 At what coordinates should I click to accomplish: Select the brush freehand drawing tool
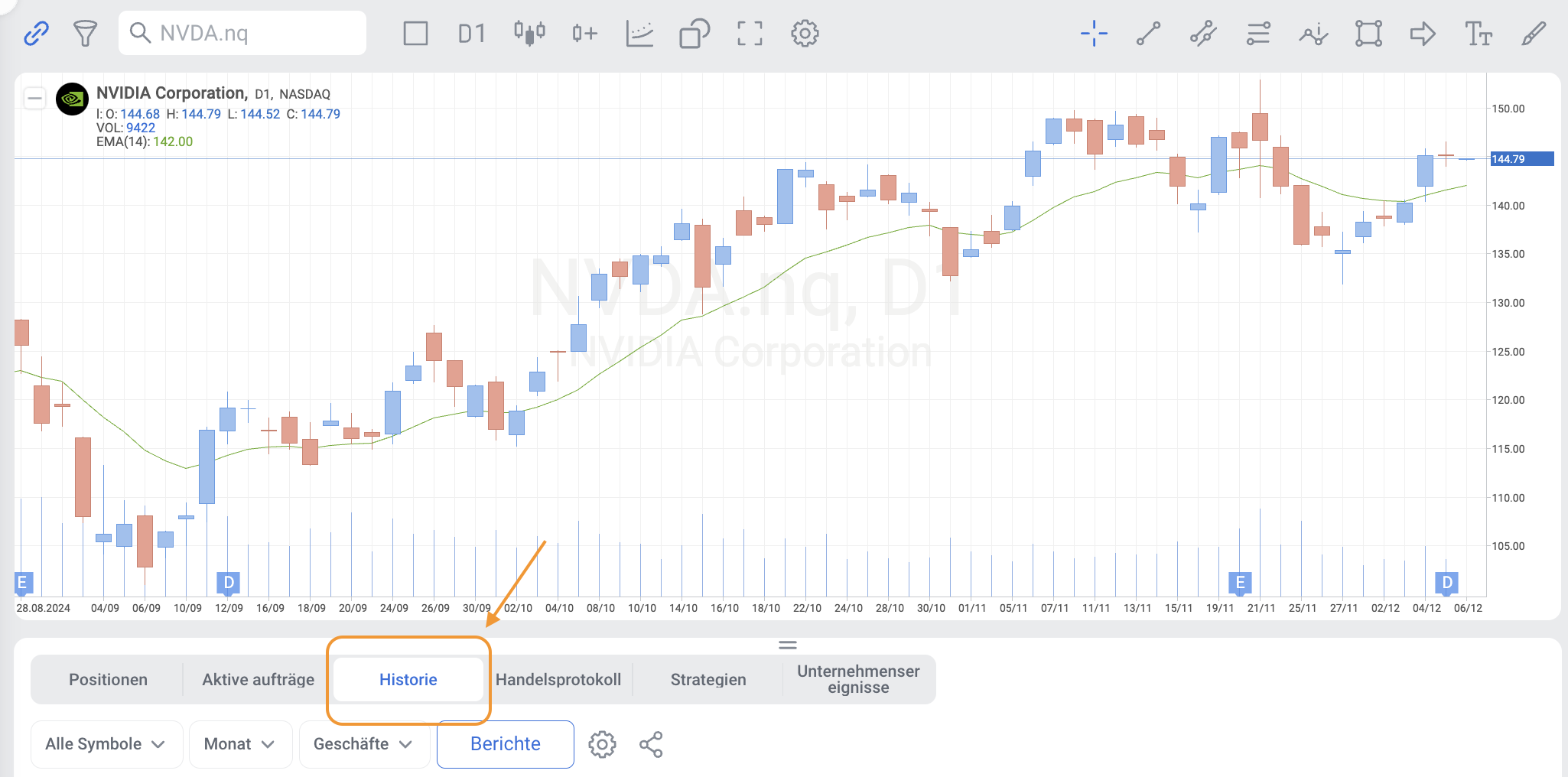pos(1534,34)
